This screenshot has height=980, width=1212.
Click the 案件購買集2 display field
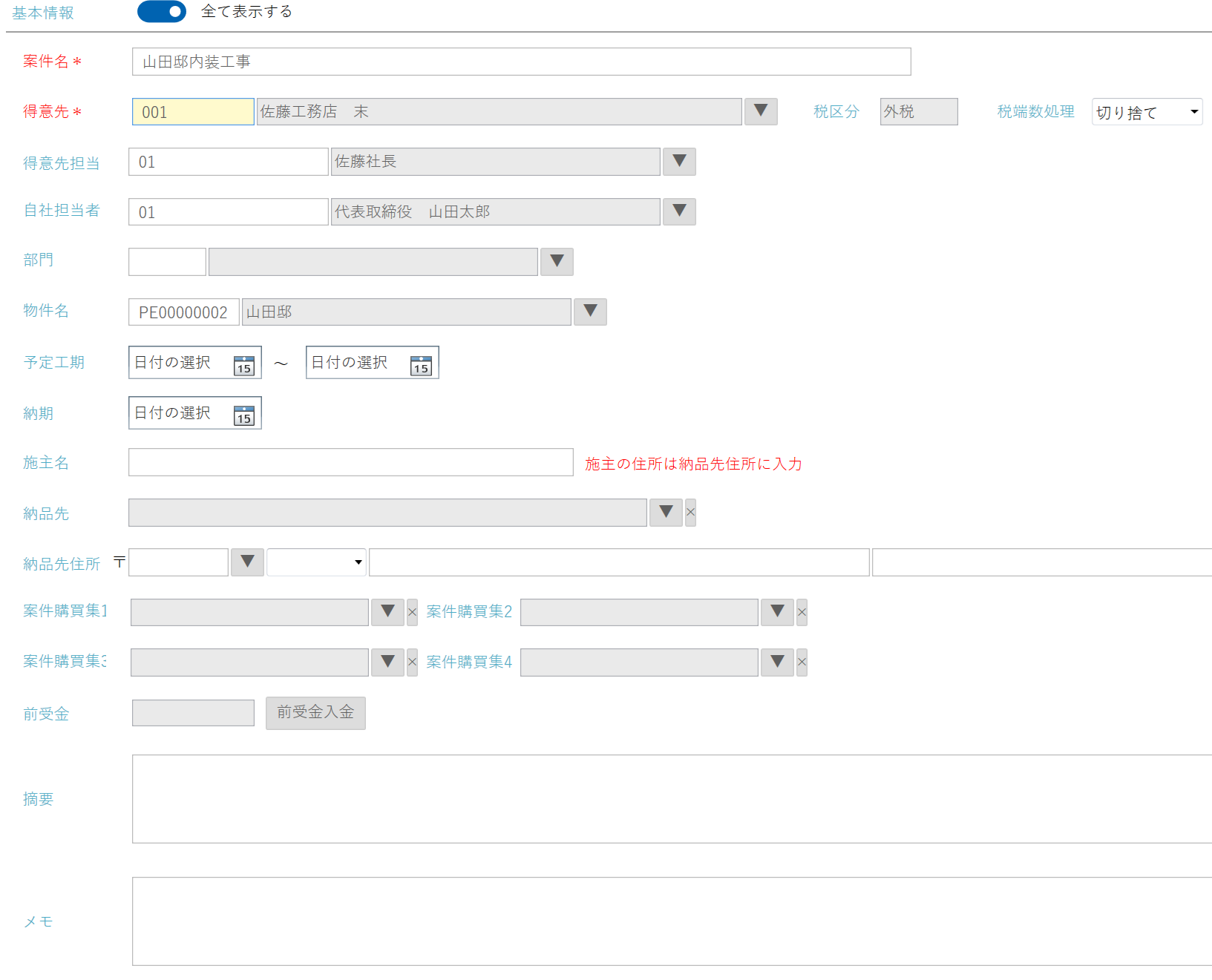[639, 613]
